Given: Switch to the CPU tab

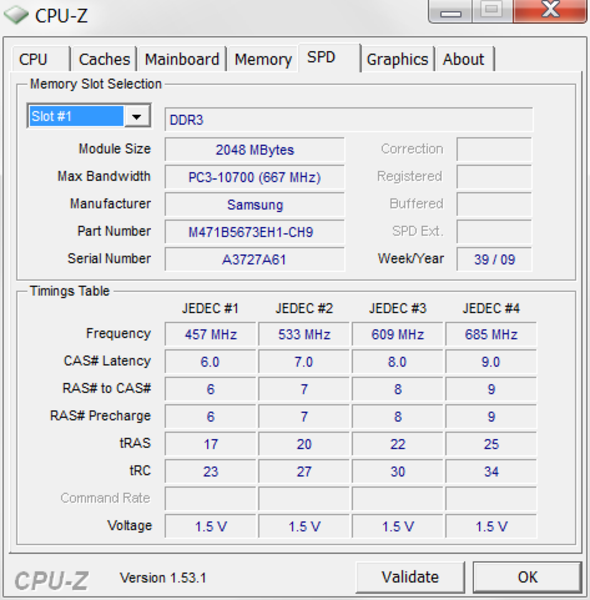Looking at the screenshot, I should pos(40,59).
